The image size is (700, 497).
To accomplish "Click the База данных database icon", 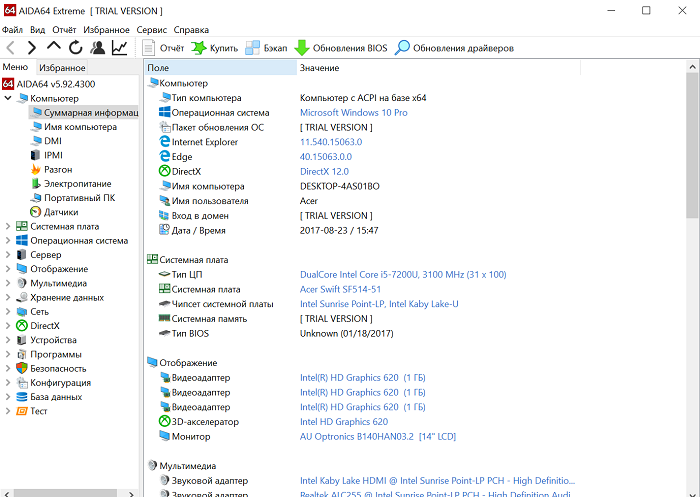I will pyautogui.click(x=22, y=397).
